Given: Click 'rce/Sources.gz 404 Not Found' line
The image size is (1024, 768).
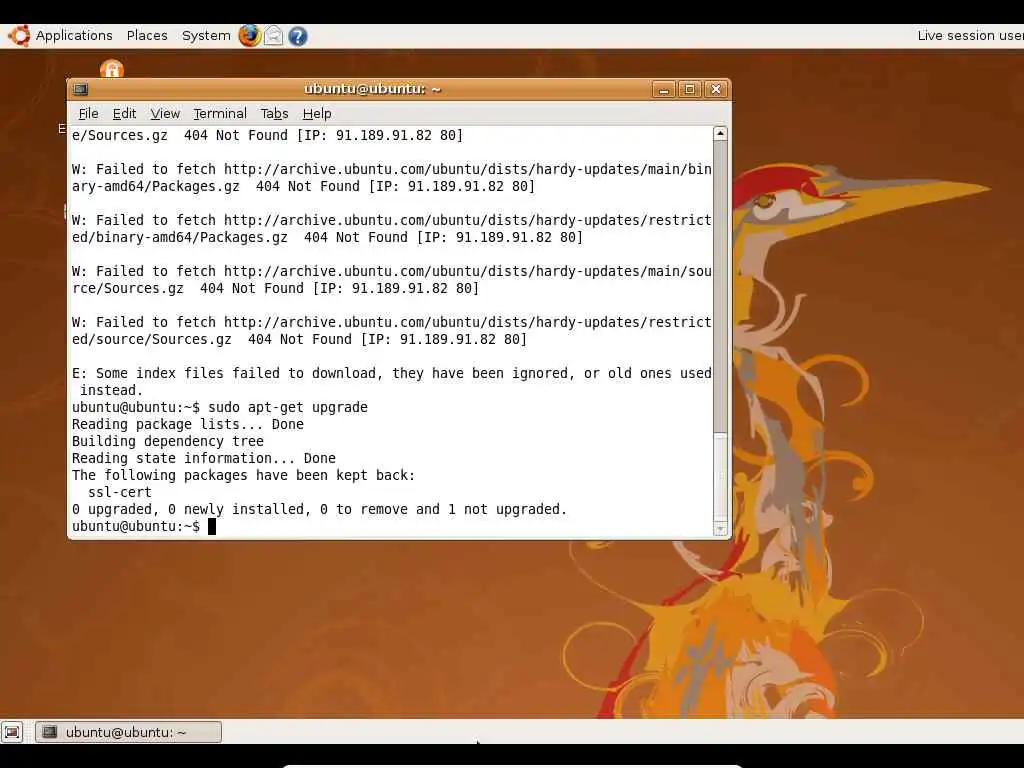Looking at the screenshot, I should [x=276, y=289].
